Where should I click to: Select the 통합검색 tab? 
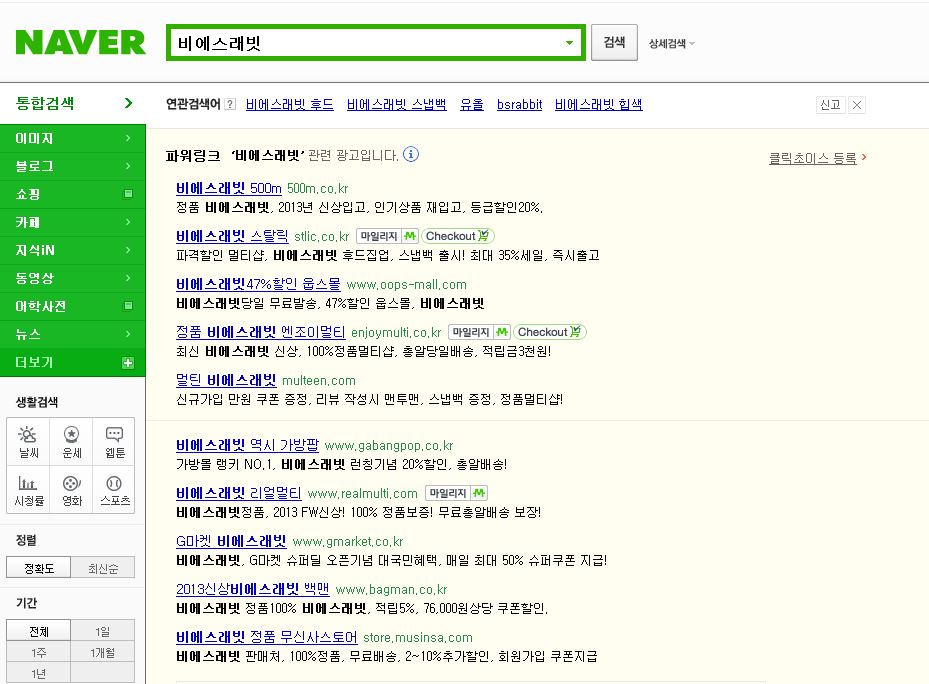coord(73,103)
